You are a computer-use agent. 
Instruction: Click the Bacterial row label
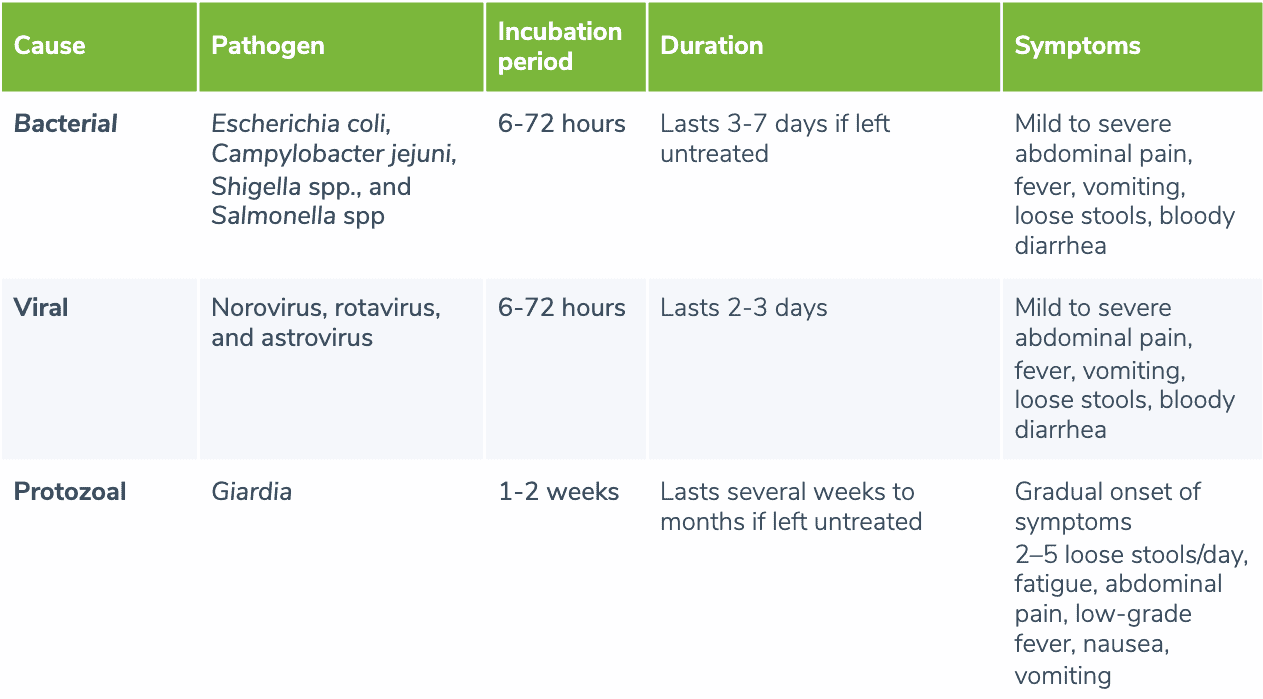(x=66, y=124)
